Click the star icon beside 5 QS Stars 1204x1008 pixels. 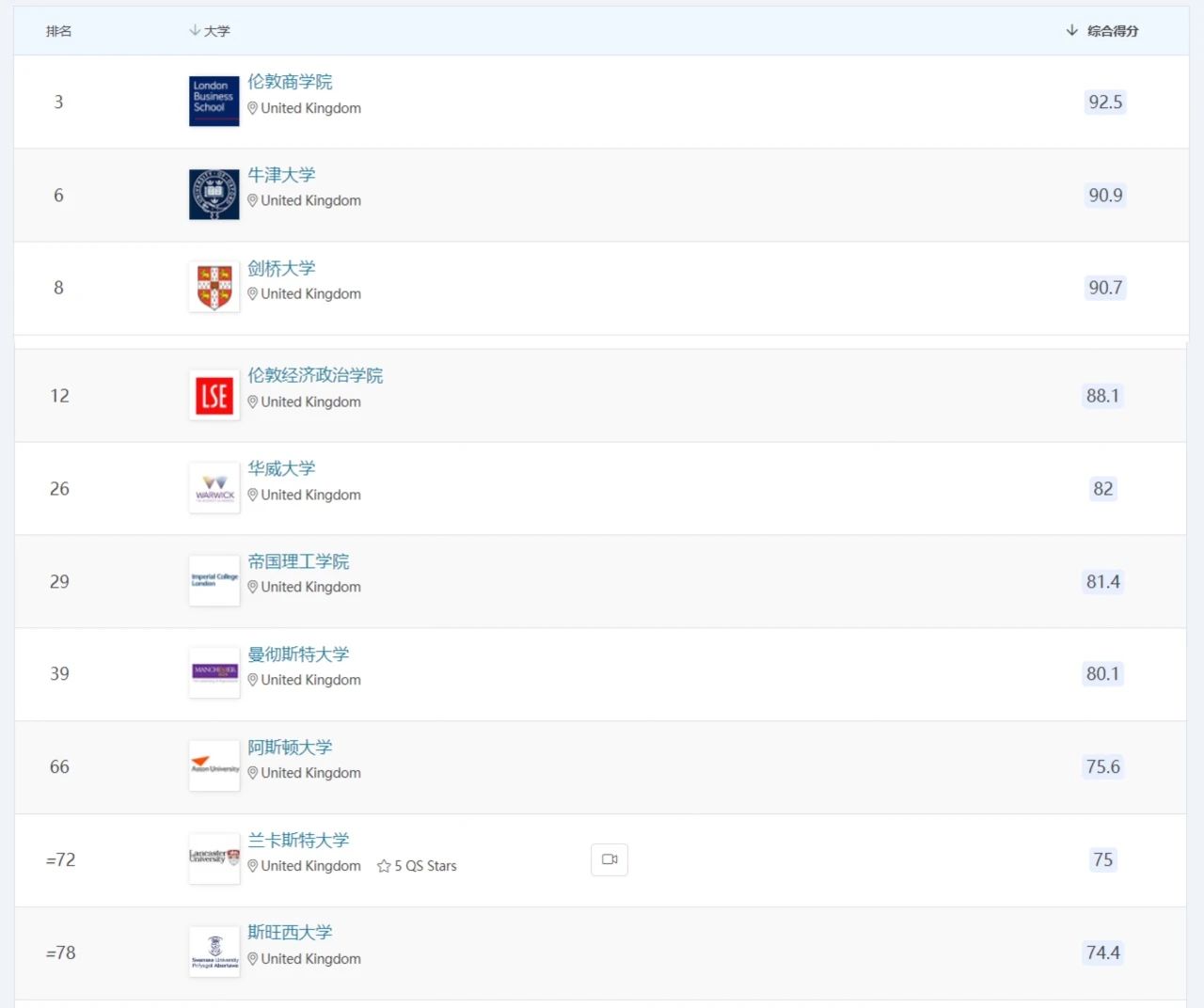pyautogui.click(x=384, y=866)
